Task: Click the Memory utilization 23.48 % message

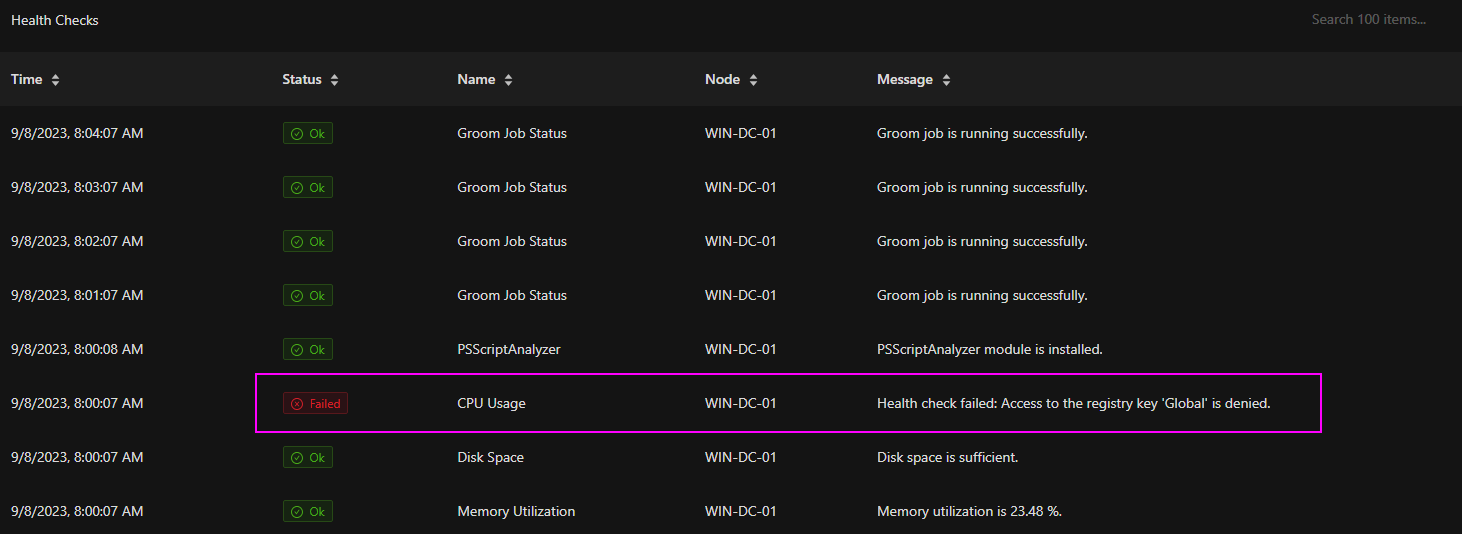Action: click(x=969, y=512)
